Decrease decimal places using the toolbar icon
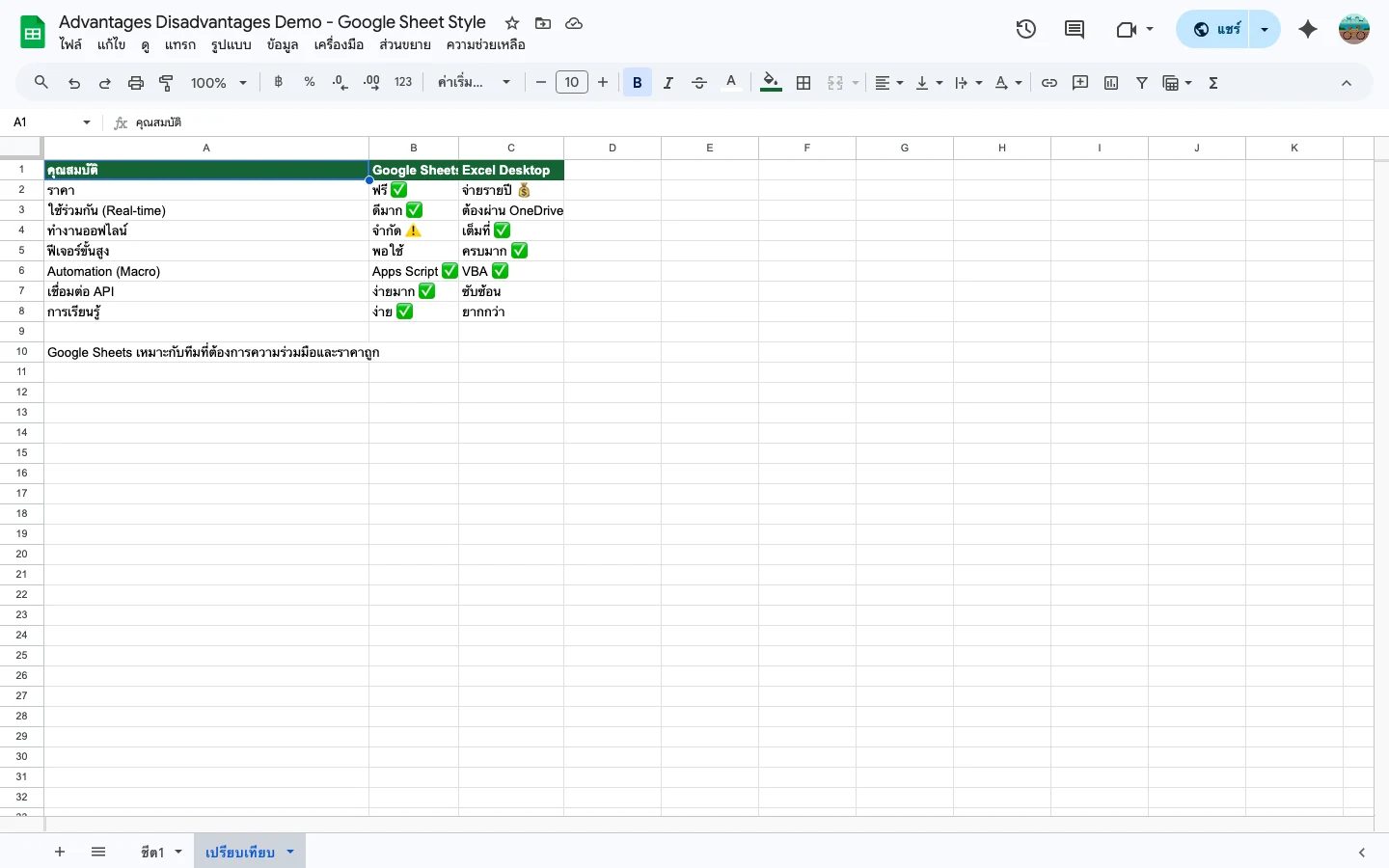The width and height of the screenshot is (1389, 868). (339, 82)
